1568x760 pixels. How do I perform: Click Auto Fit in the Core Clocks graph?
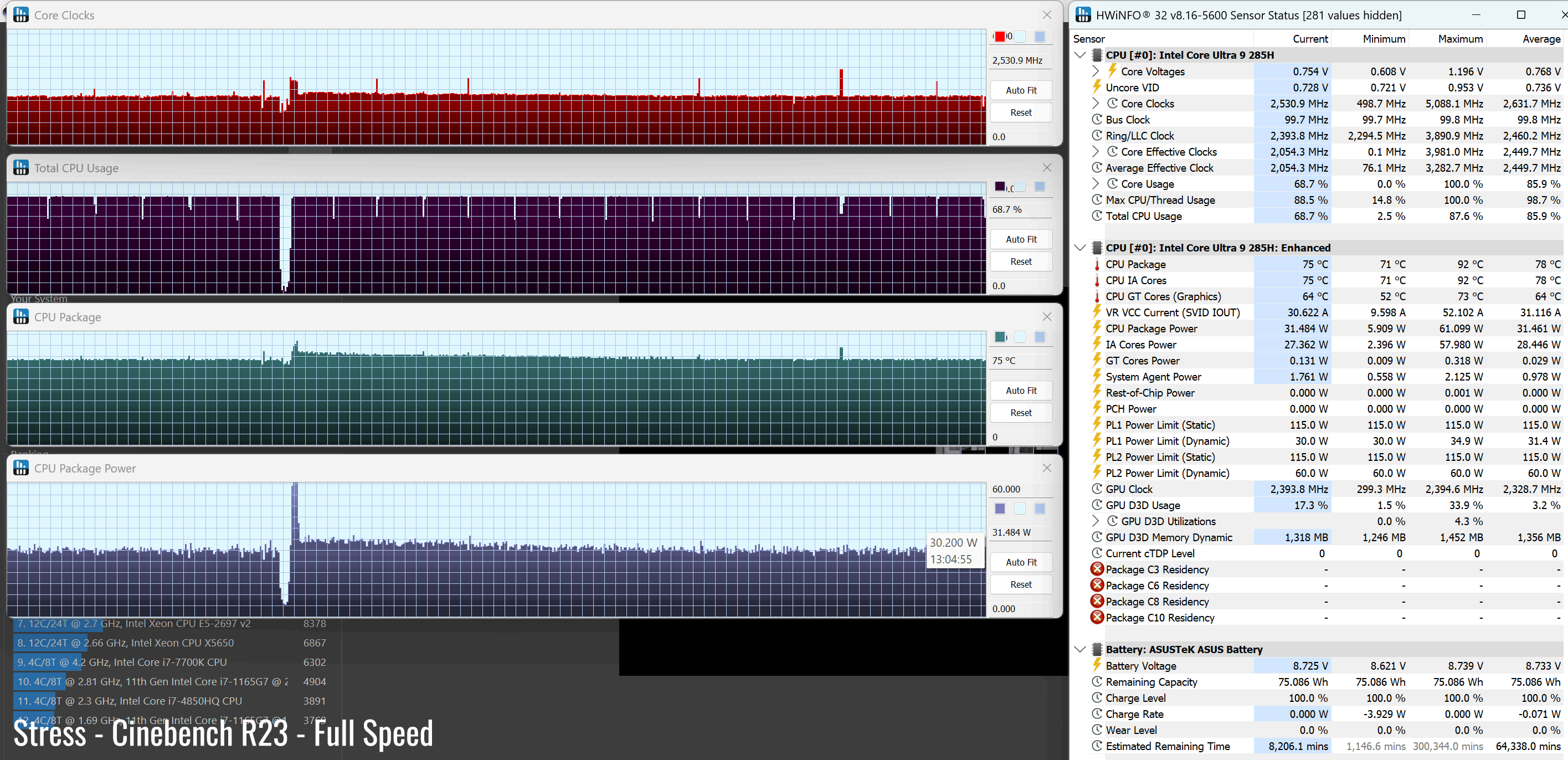click(x=1021, y=90)
